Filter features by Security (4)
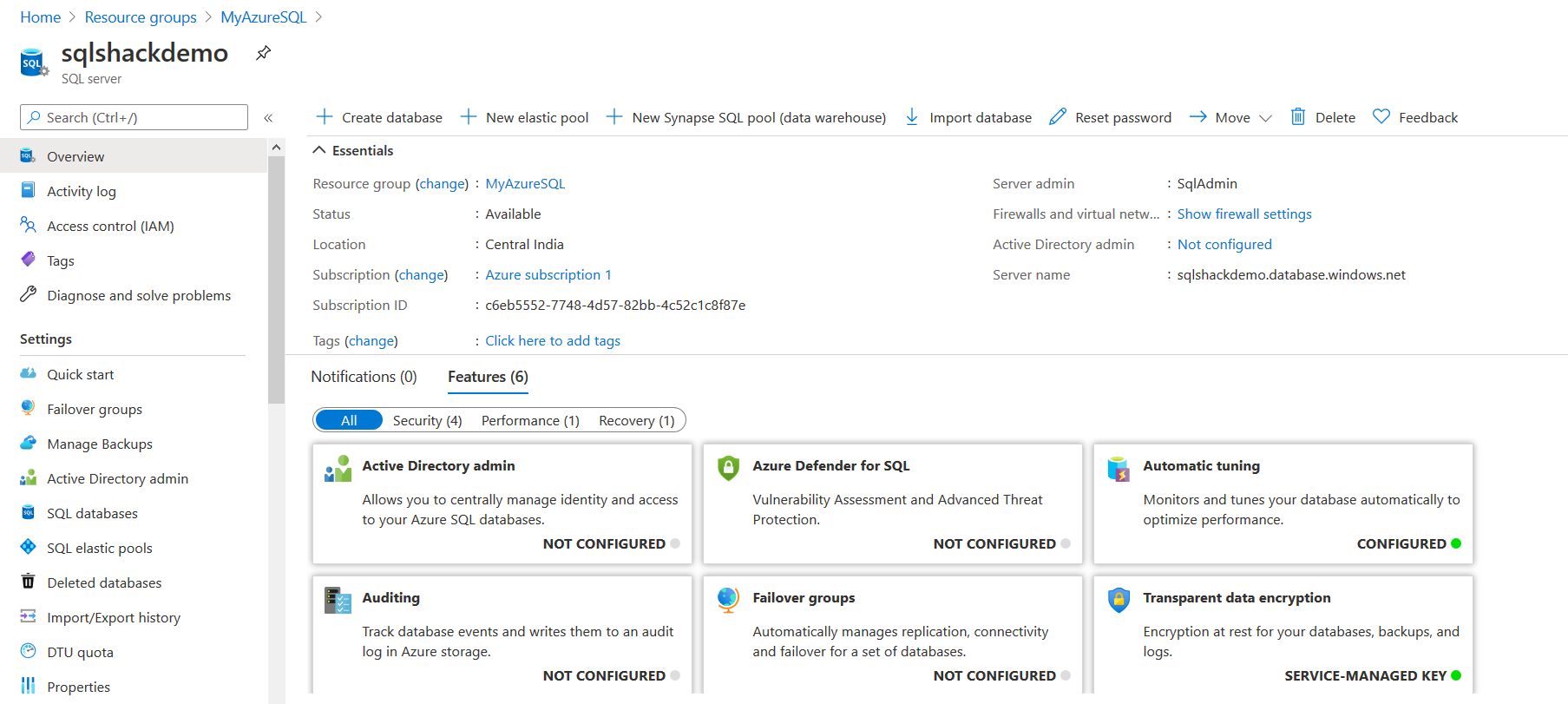Viewport: 1568px width, 704px height. tap(427, 420)
